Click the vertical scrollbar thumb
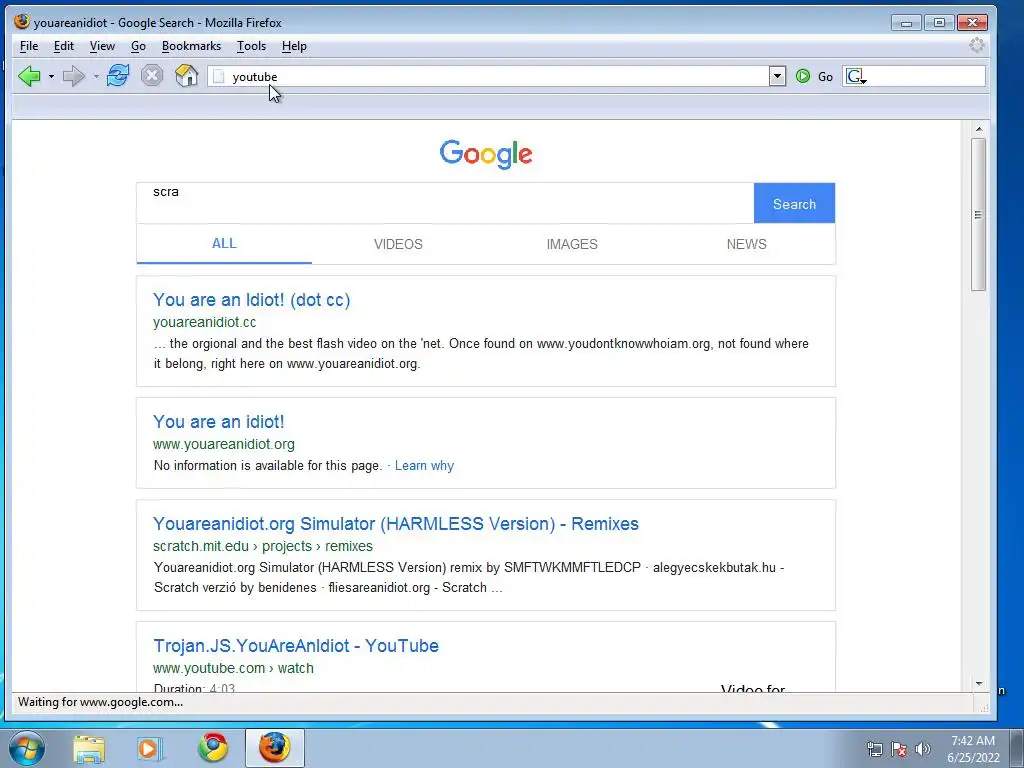1024x768 pixels. coord(978,214)
